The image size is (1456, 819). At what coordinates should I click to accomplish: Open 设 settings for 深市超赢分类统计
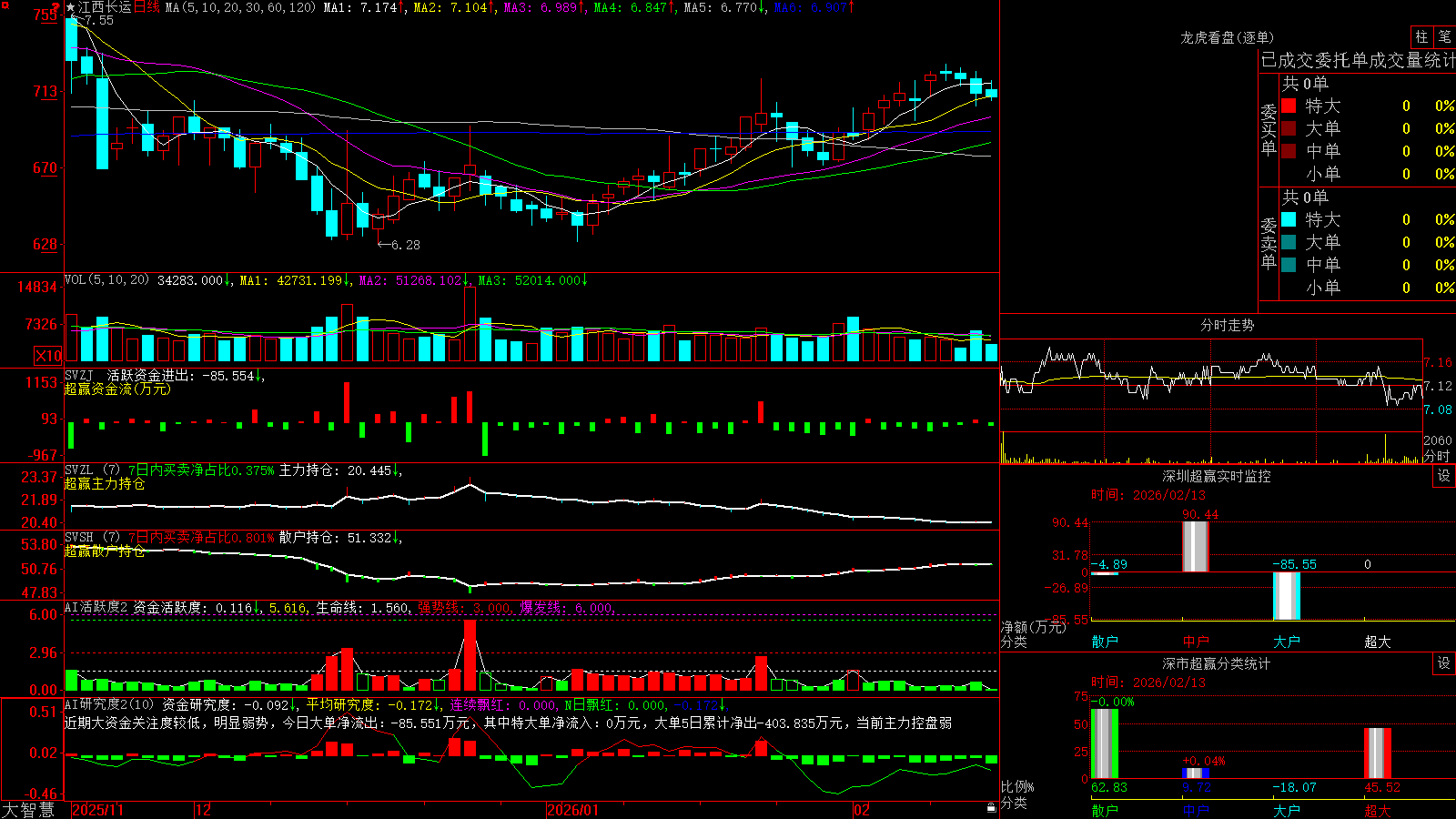(1444, 663)
